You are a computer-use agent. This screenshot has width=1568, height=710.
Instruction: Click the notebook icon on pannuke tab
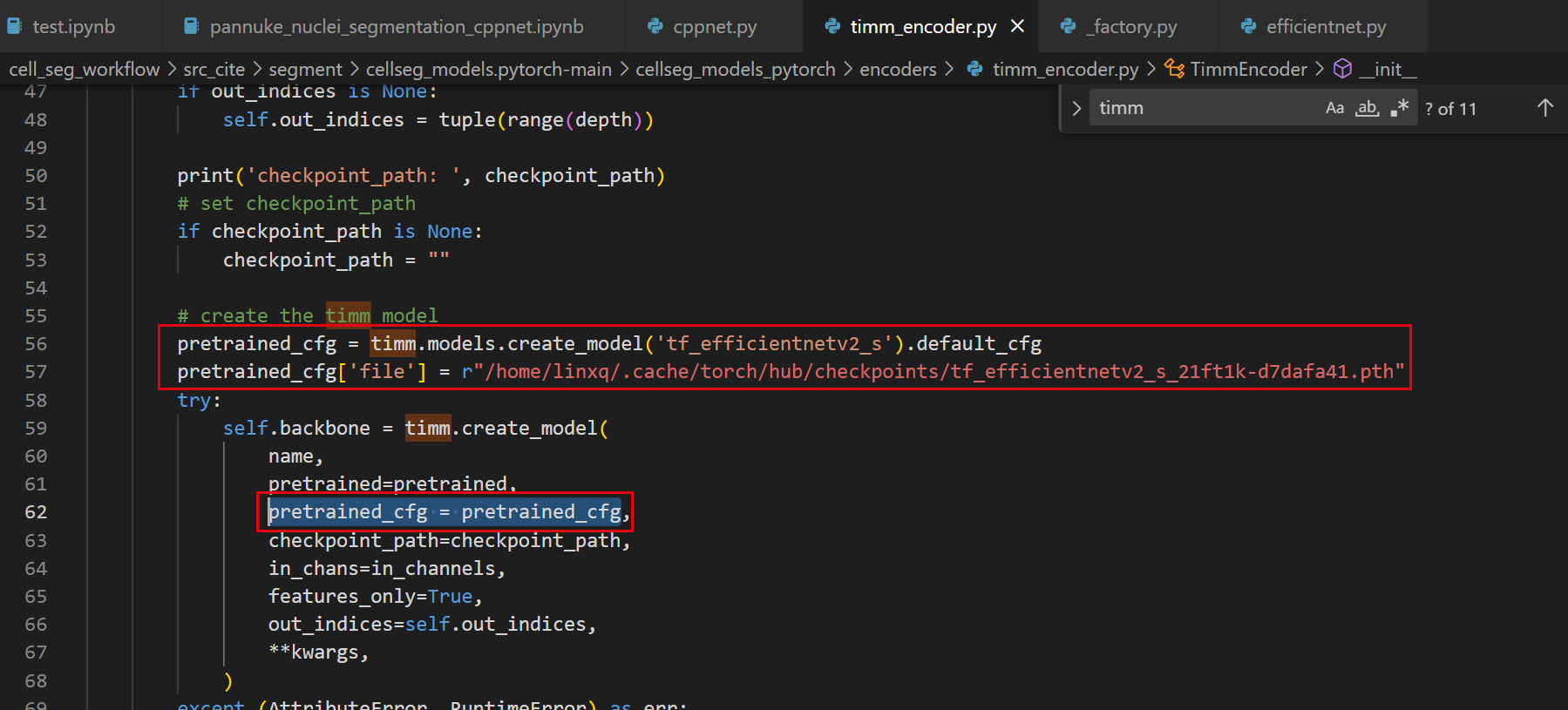(x=191, y=26)
